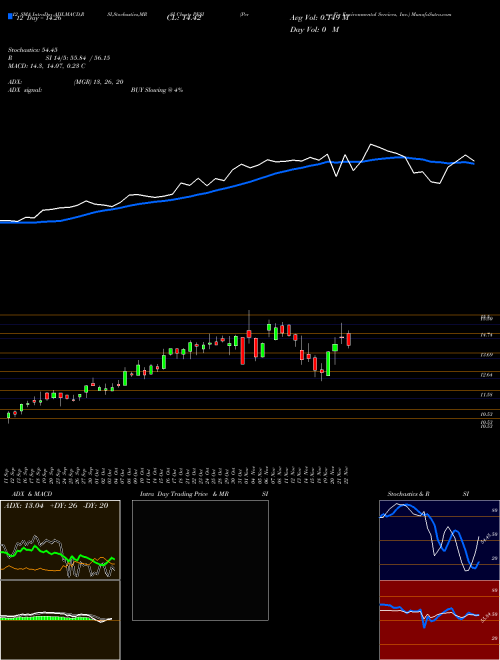Click the 'Stochastics & R' panel title

(x=408, y=494)
